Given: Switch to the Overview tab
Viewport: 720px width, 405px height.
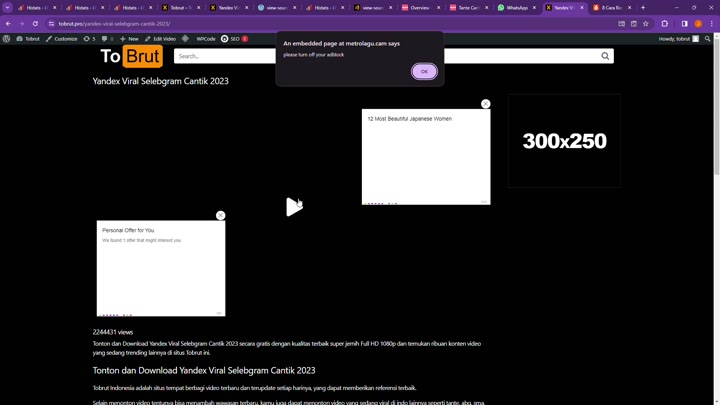Looking at the screenshot, I should (x=420, y=8).
